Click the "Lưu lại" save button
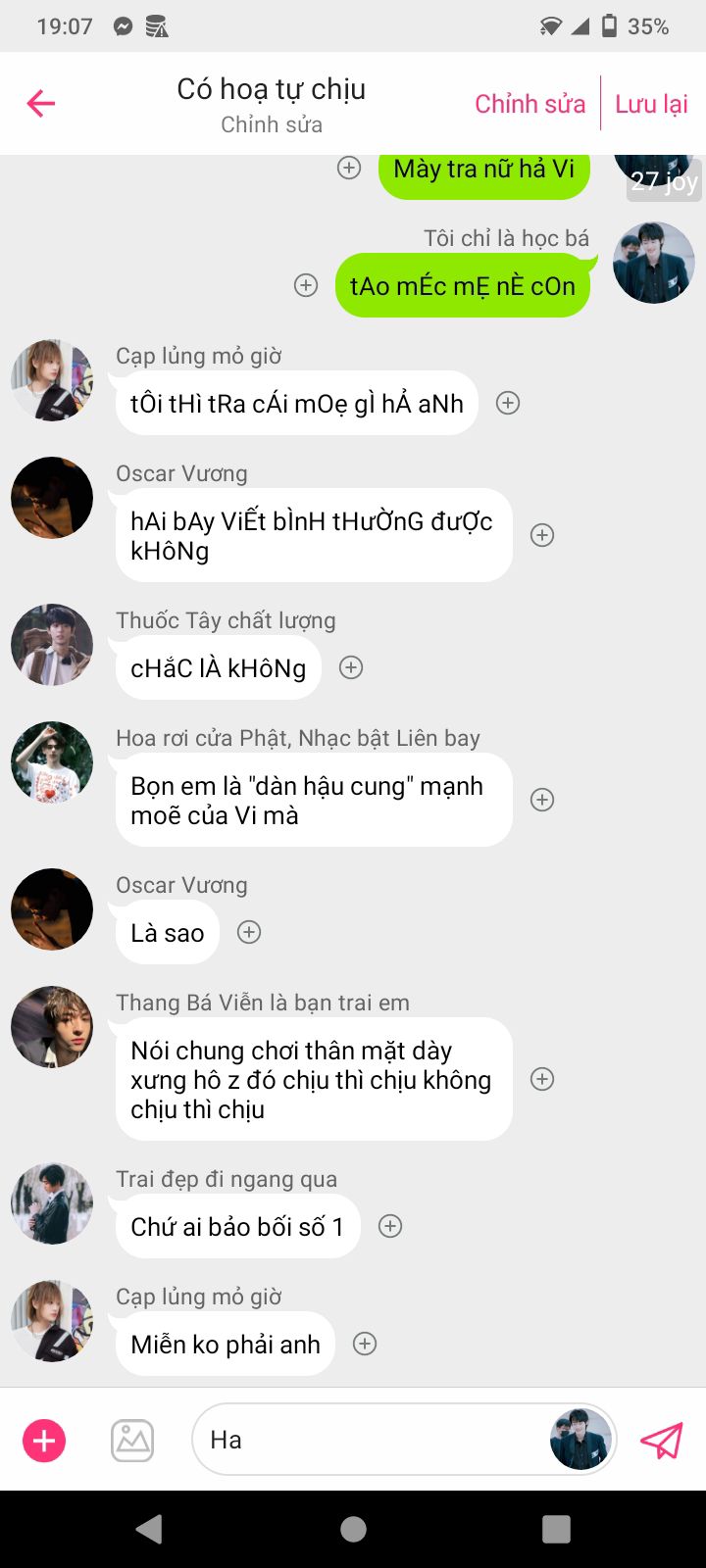706x1568 pixels. click(651, 104)
